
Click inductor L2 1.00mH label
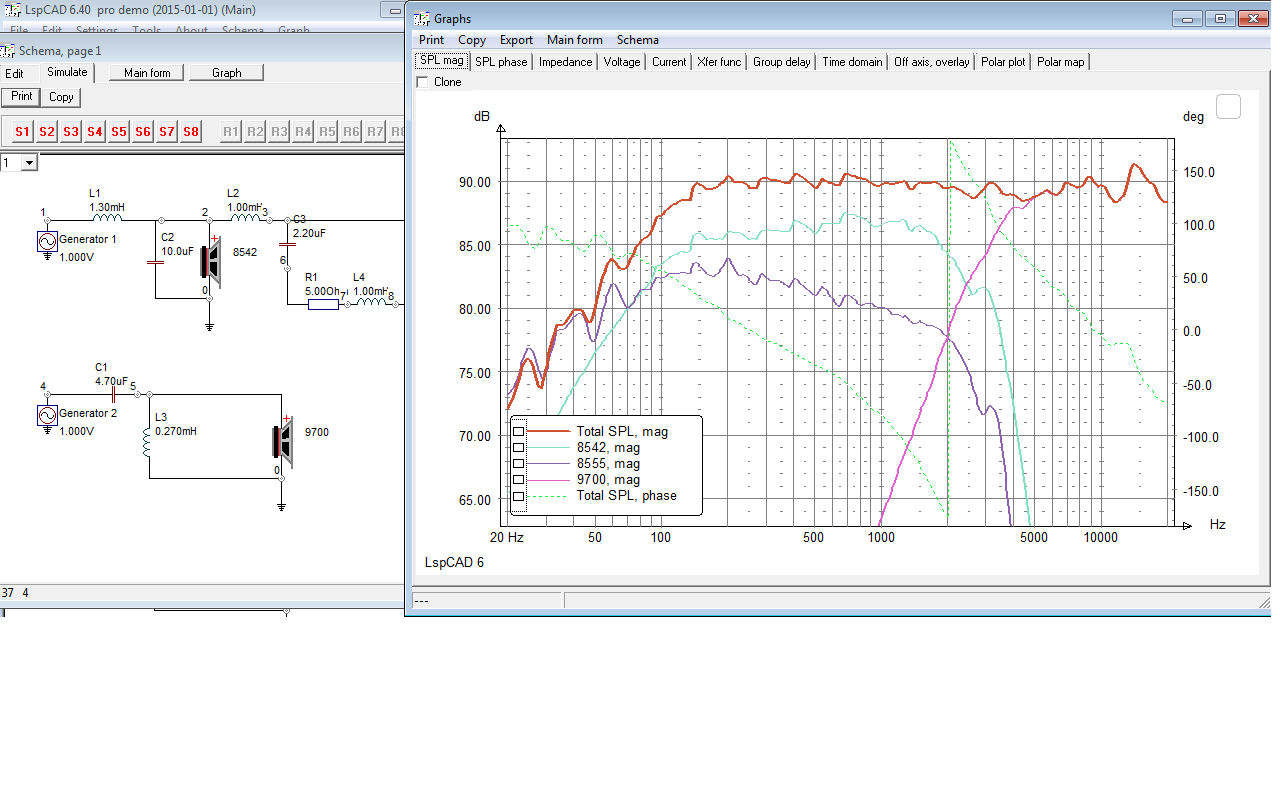coord(244,200)
